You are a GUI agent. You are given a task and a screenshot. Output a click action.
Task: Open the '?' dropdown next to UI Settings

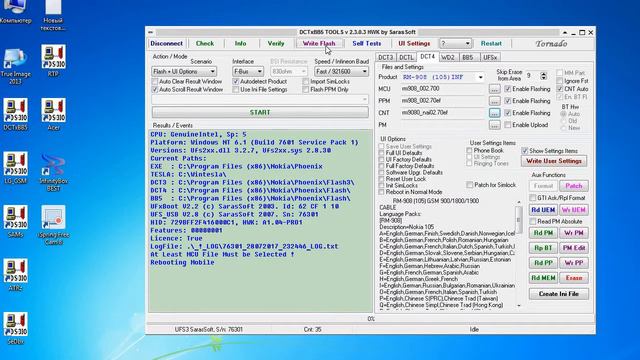[456, 43]
